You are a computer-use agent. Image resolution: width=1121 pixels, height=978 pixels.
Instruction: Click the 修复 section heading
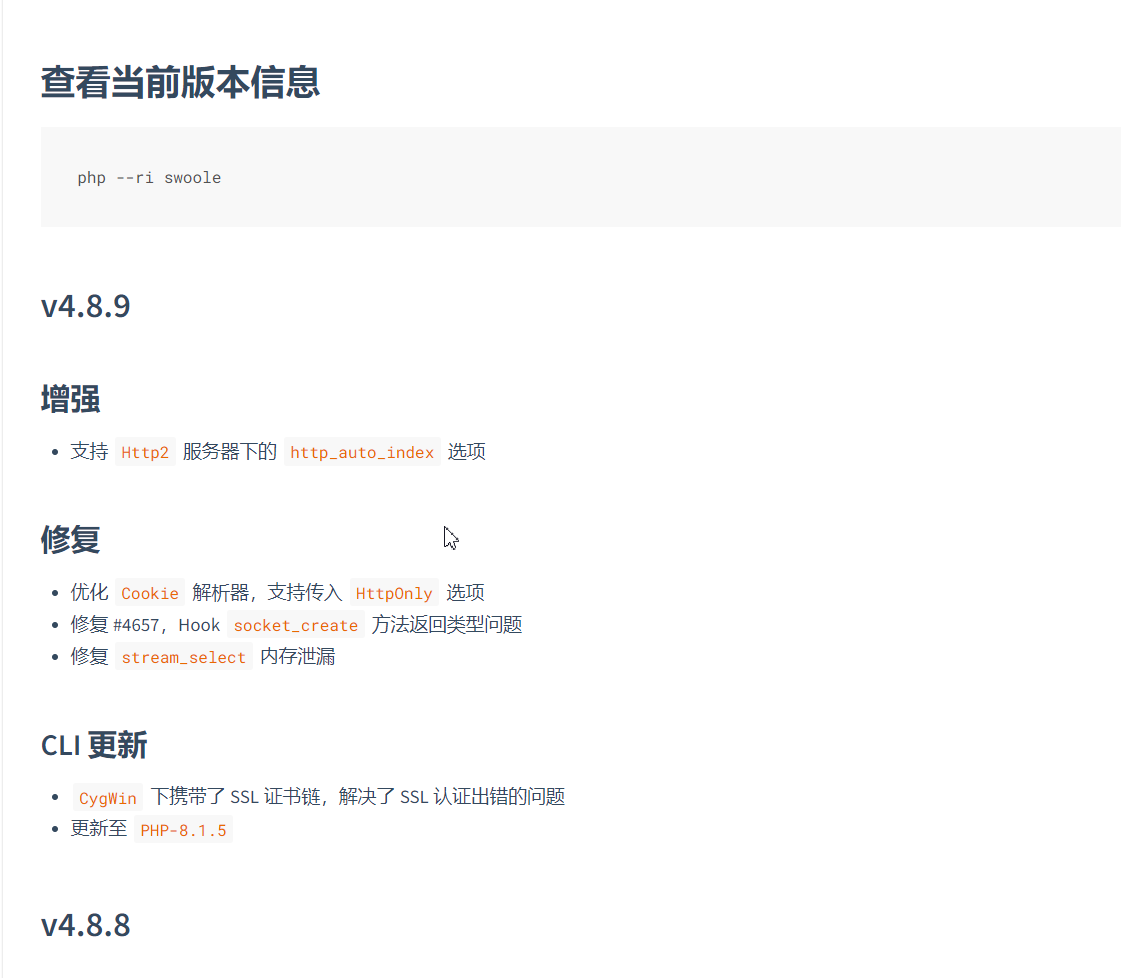point(70,539)
